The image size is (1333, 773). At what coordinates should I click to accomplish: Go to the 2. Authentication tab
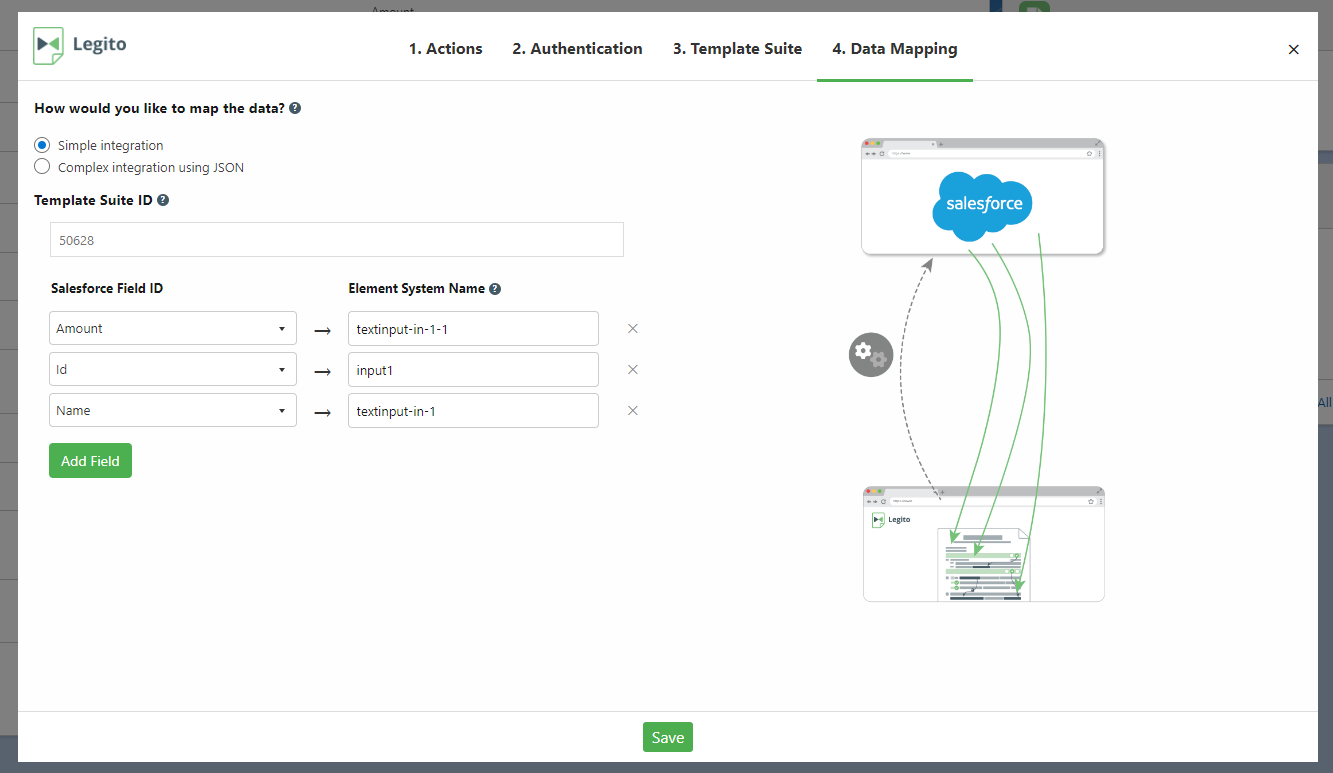[577, 48]
